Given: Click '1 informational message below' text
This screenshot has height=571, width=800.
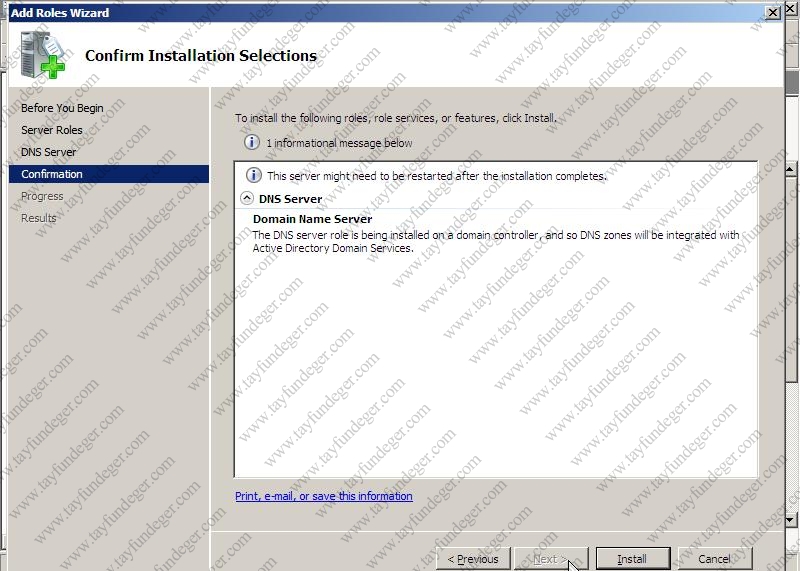Looking at the screenshot, I should (x=339, y=143).
